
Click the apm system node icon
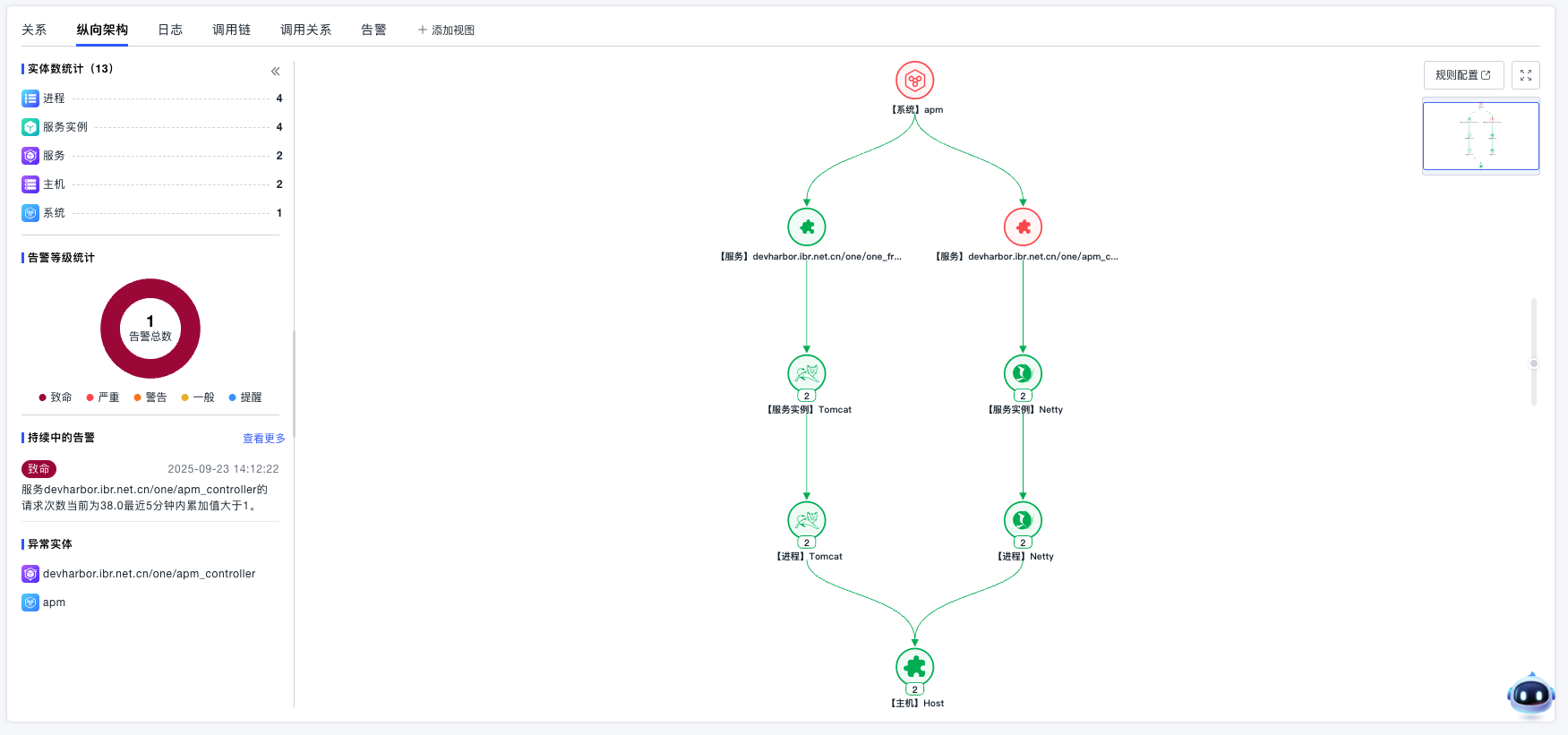914,81
